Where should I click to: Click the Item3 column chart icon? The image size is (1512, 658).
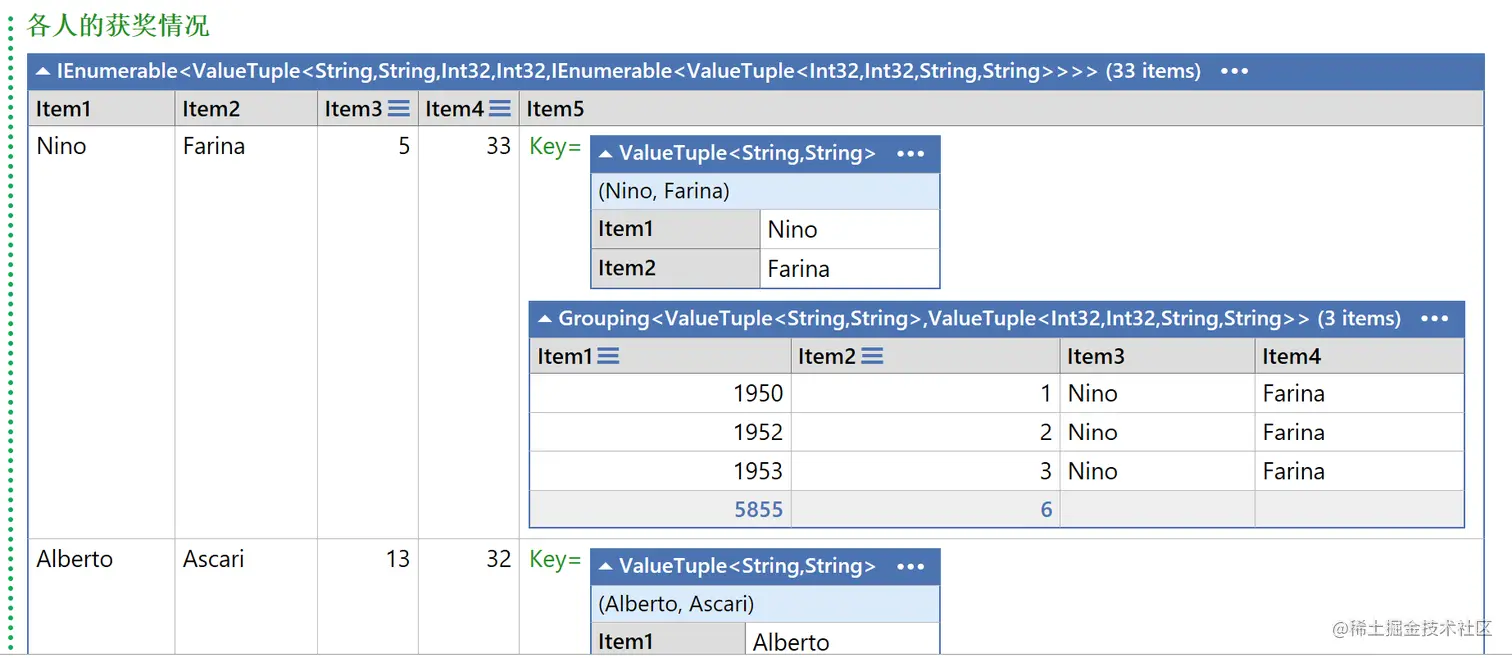[398, 108]
